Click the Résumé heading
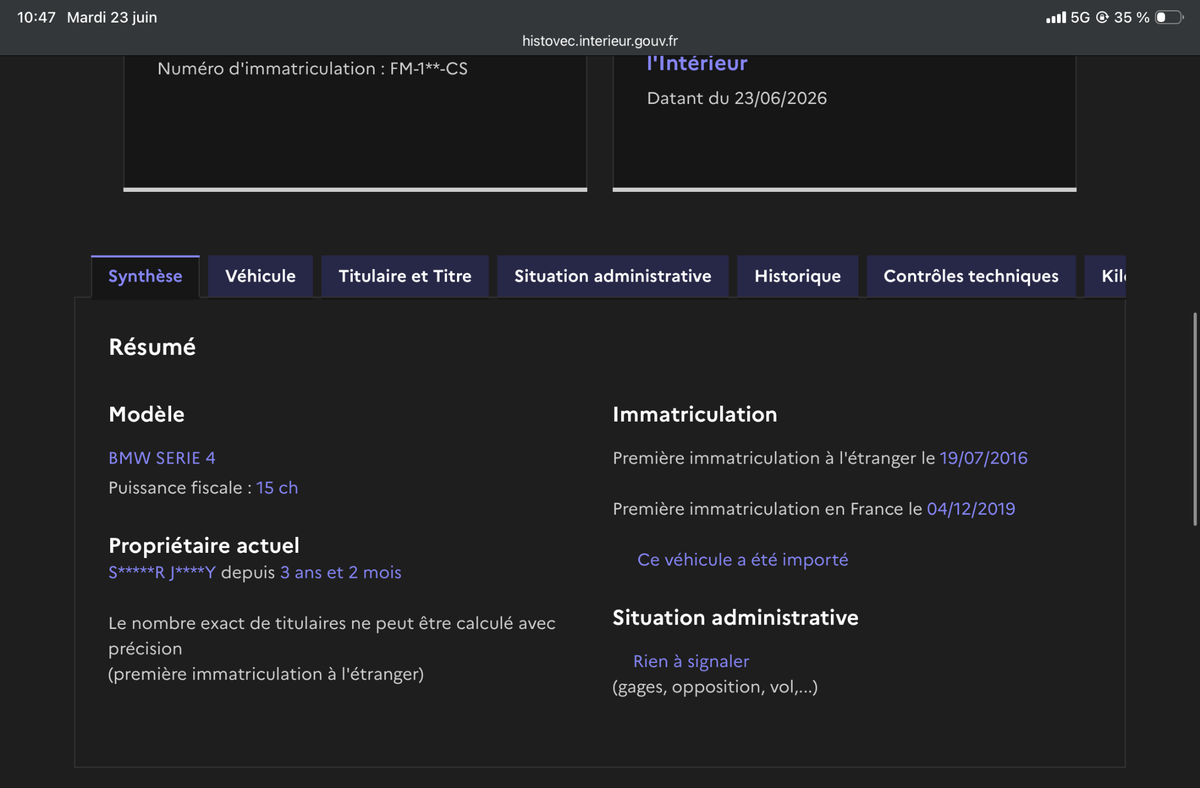Screen dimensions: 1200x788 coord(152,347)
